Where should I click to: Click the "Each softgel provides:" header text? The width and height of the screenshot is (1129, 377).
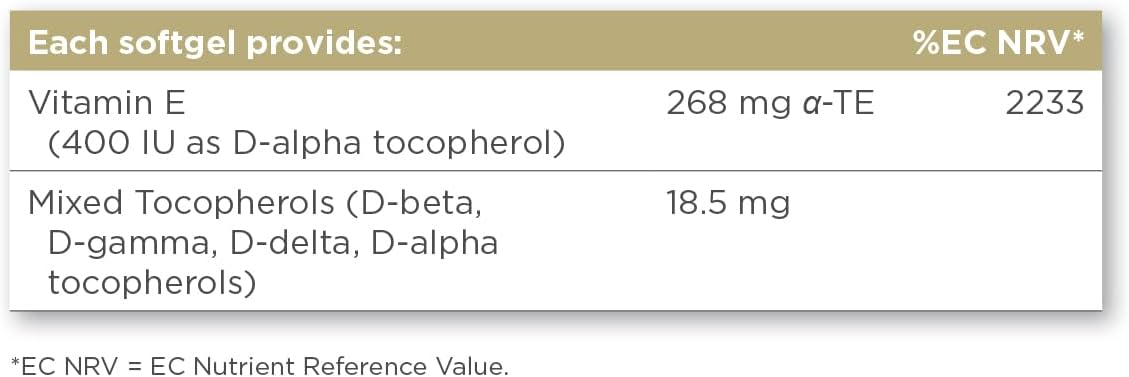coord(214,45)
